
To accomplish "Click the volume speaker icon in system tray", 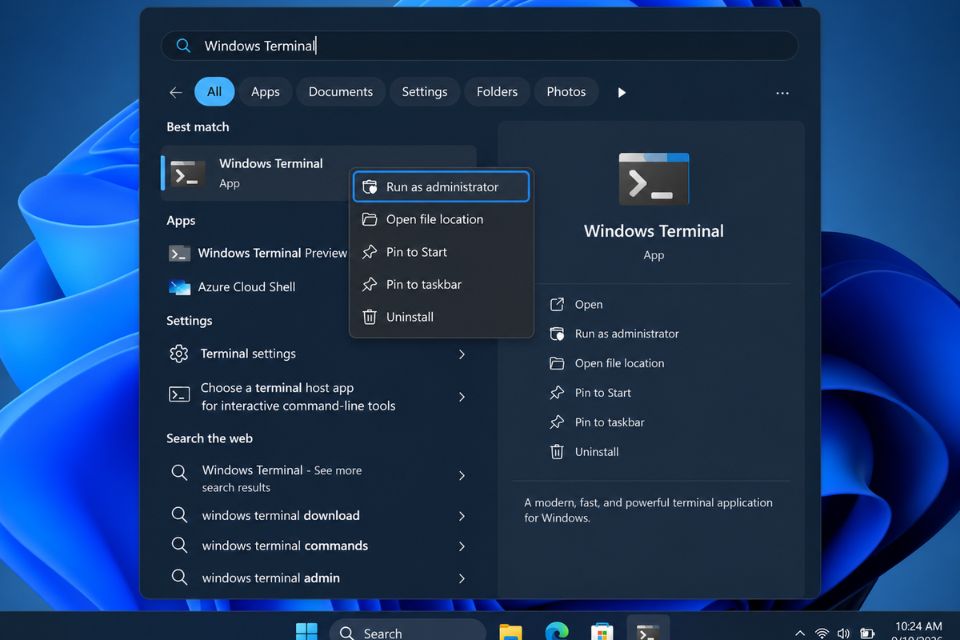I will point(844,633).
